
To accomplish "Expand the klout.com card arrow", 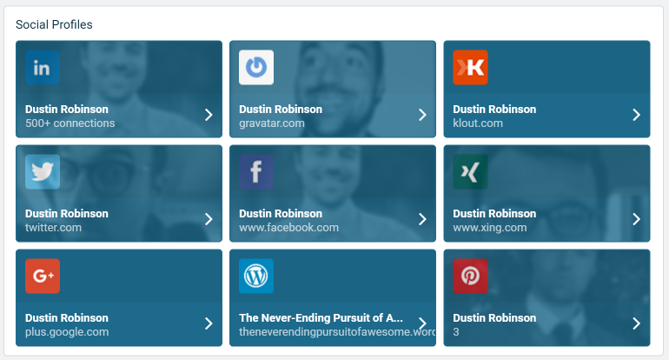I will click(x=637, y=115).
